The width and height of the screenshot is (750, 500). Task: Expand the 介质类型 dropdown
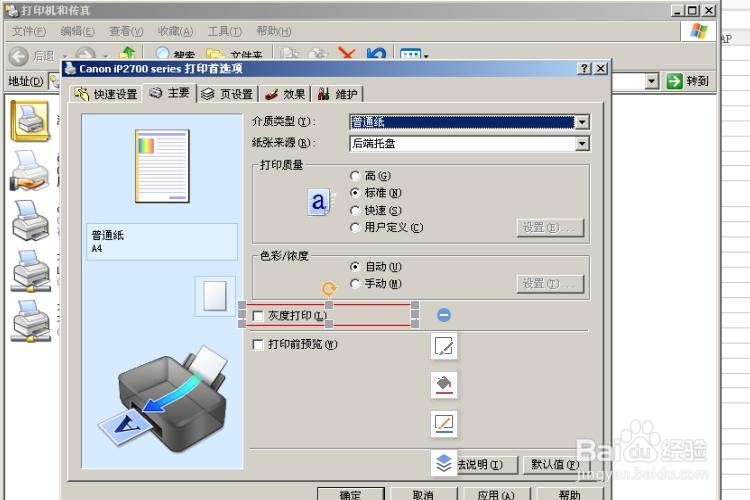pyautogui.click(x=582, y=122)
